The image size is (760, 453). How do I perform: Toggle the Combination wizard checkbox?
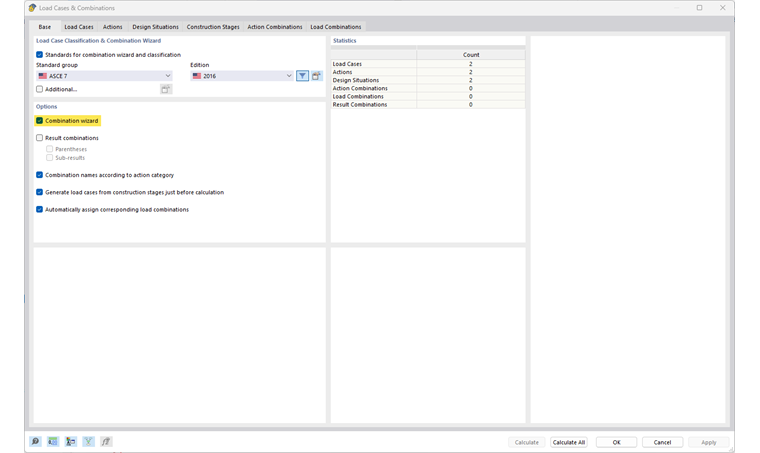pos(40,121)
